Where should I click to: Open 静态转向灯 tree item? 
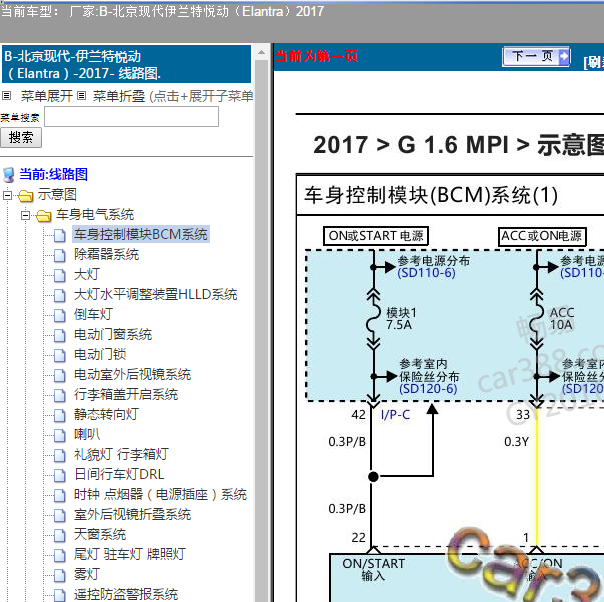point(106,414)
